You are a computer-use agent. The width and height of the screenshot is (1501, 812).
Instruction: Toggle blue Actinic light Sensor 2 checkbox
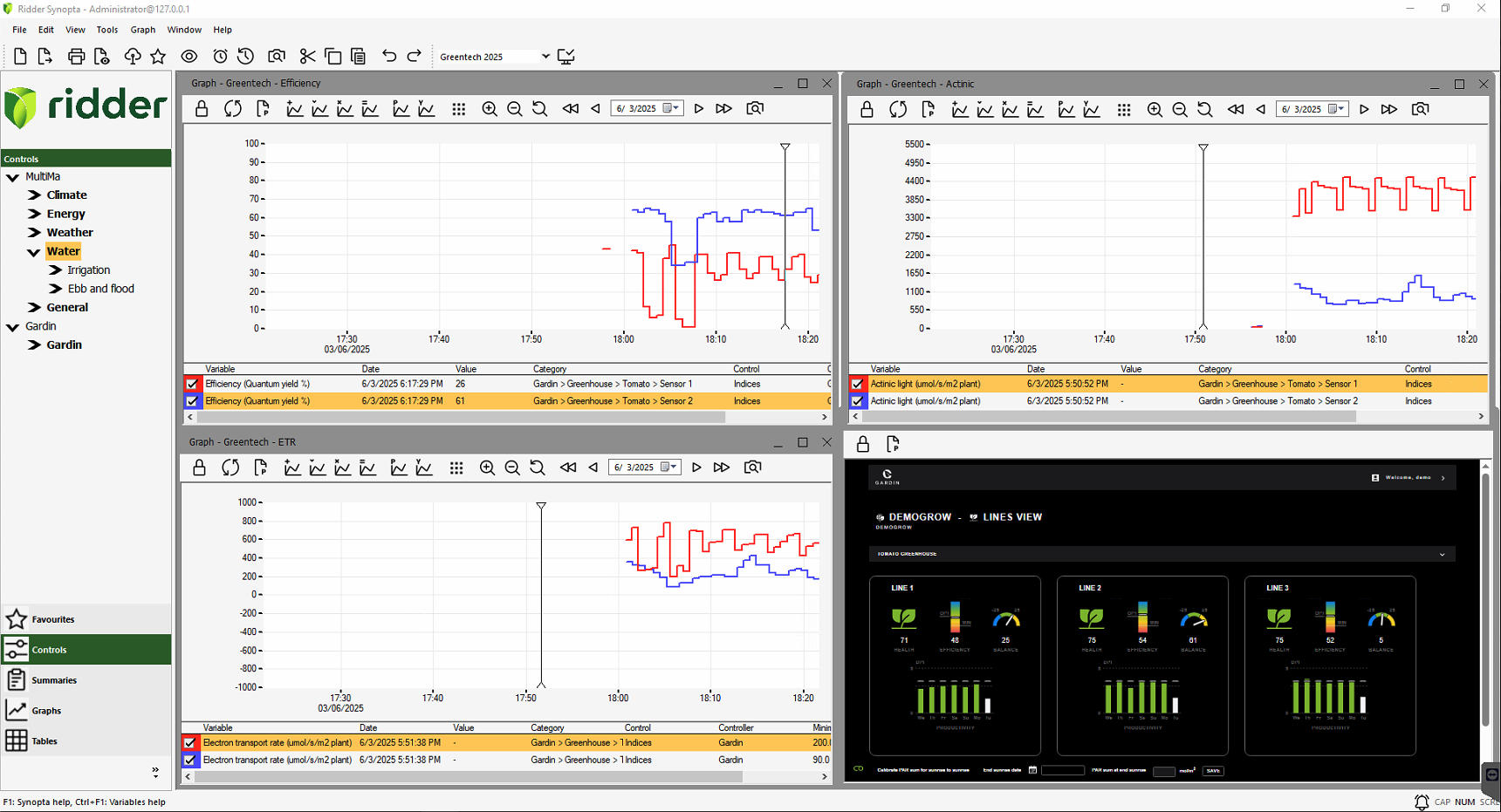point(857,401)
